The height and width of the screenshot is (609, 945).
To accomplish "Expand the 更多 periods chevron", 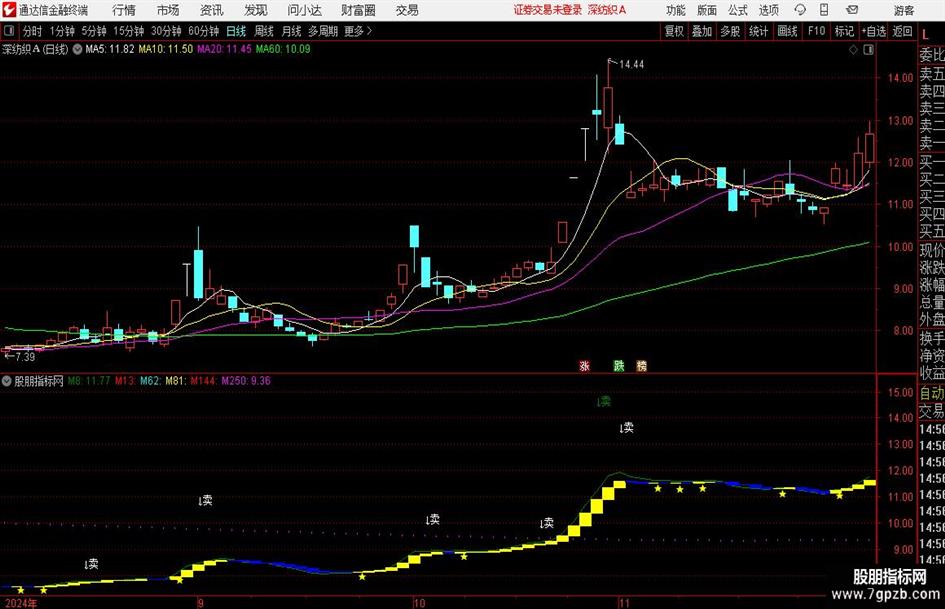I will (x=358, y=31).
